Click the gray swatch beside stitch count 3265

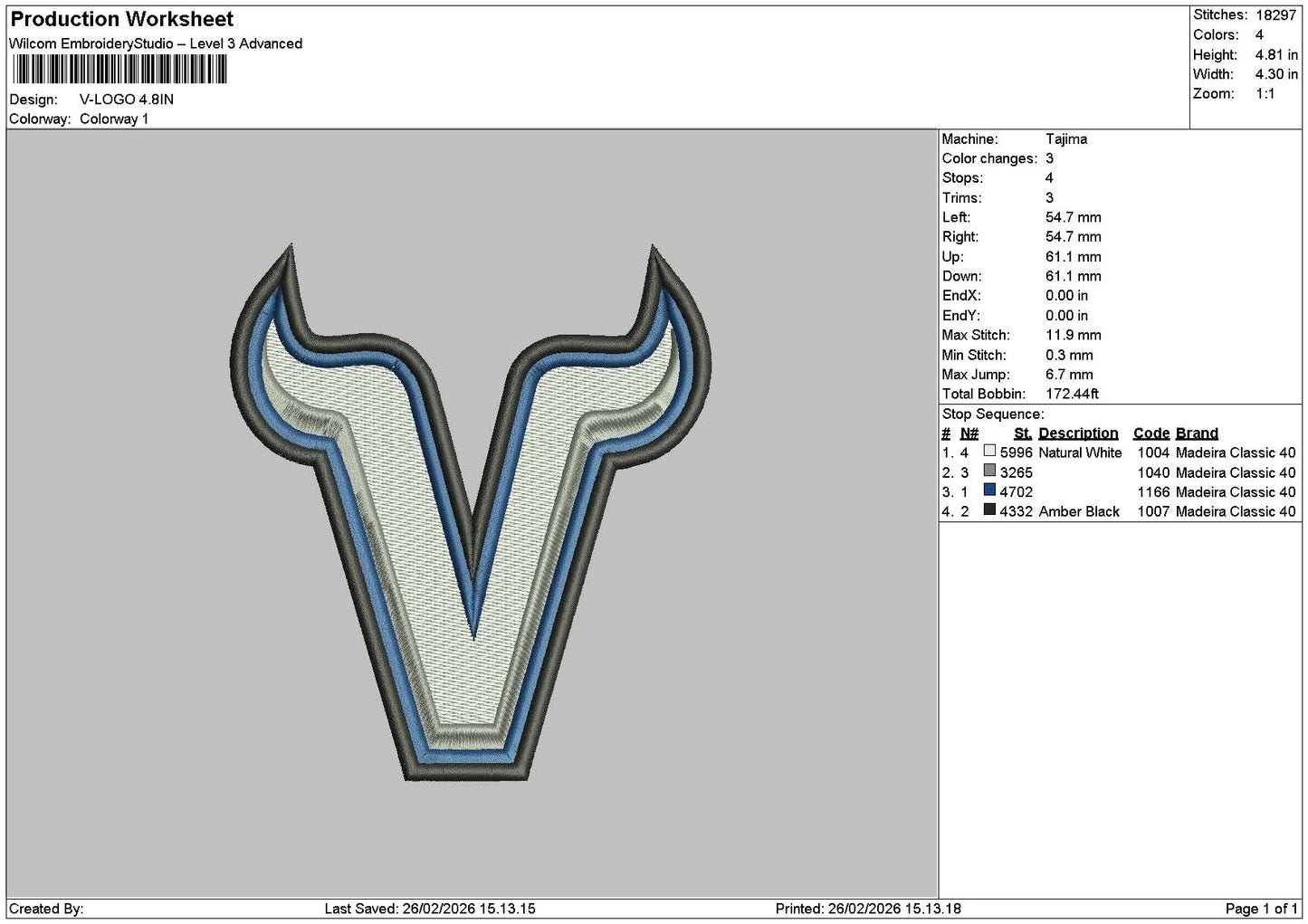[989, 472]
